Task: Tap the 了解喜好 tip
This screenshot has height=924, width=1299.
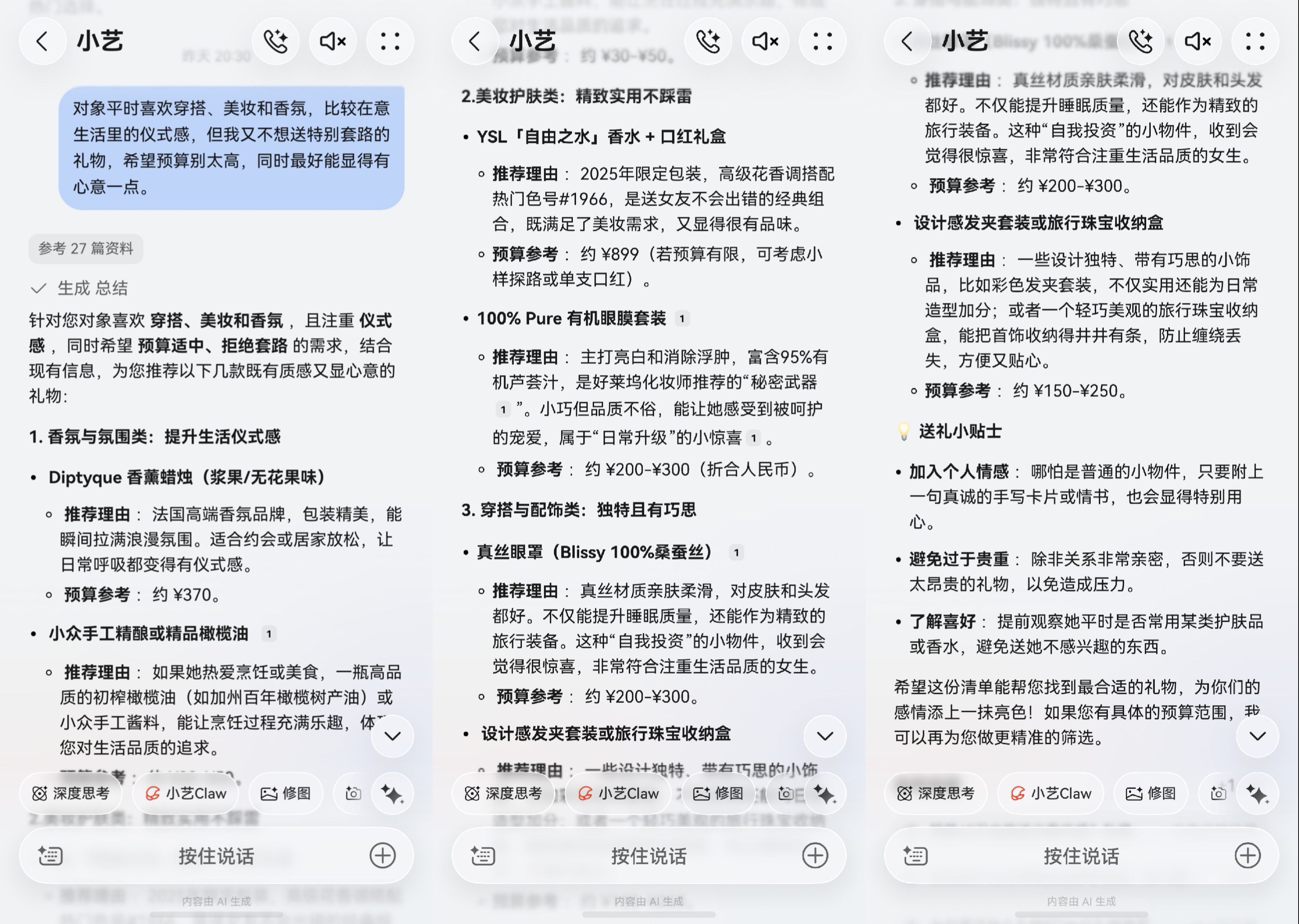Action: [1086, 634]
